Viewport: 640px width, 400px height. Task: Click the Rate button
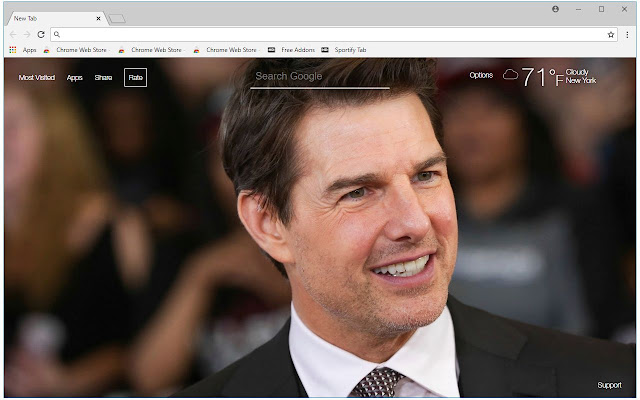pyautogui.click(x=136, y=78)
